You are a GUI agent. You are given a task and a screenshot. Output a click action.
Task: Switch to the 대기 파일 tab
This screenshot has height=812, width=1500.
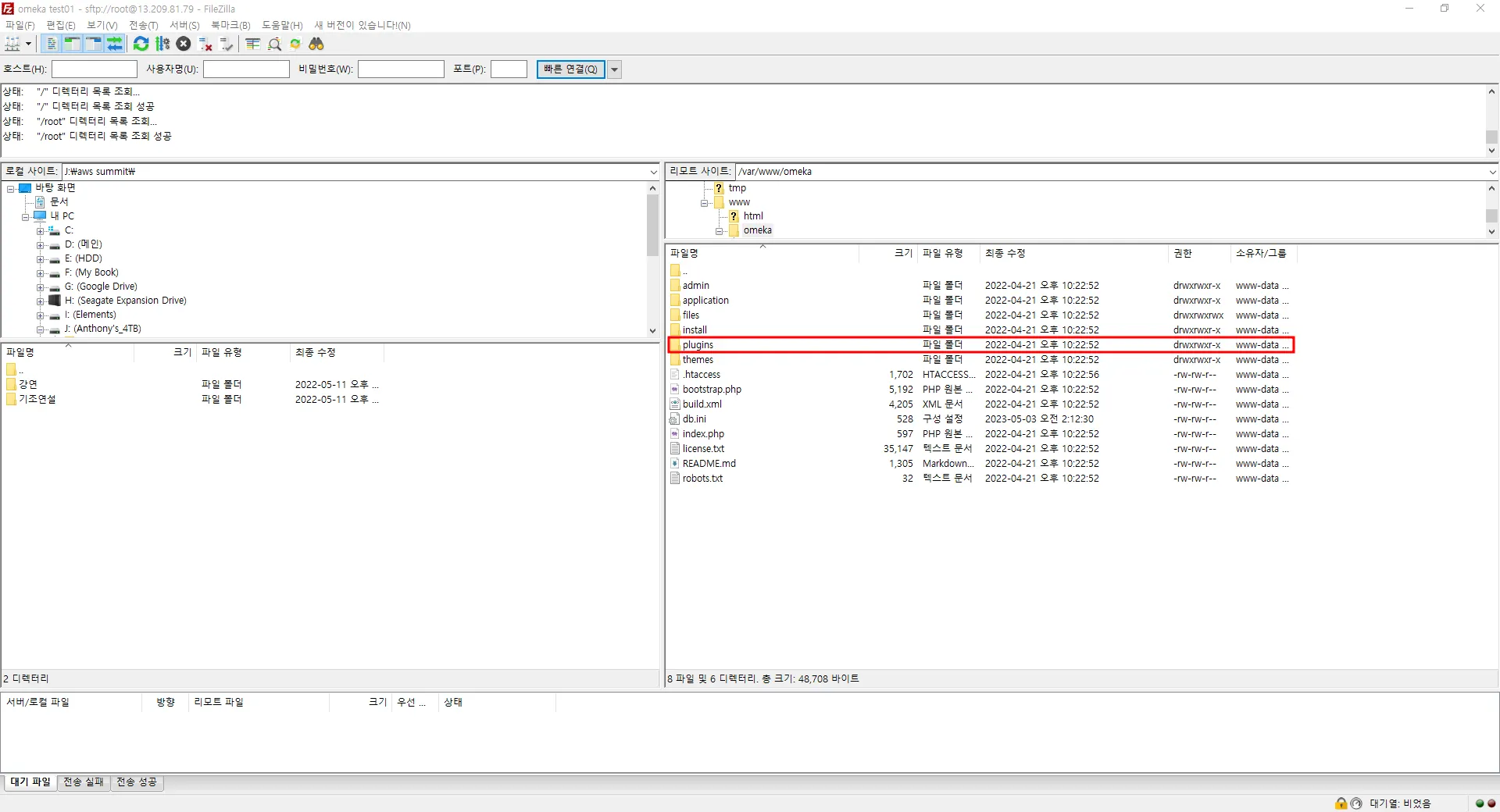click(x=30, y=782)
